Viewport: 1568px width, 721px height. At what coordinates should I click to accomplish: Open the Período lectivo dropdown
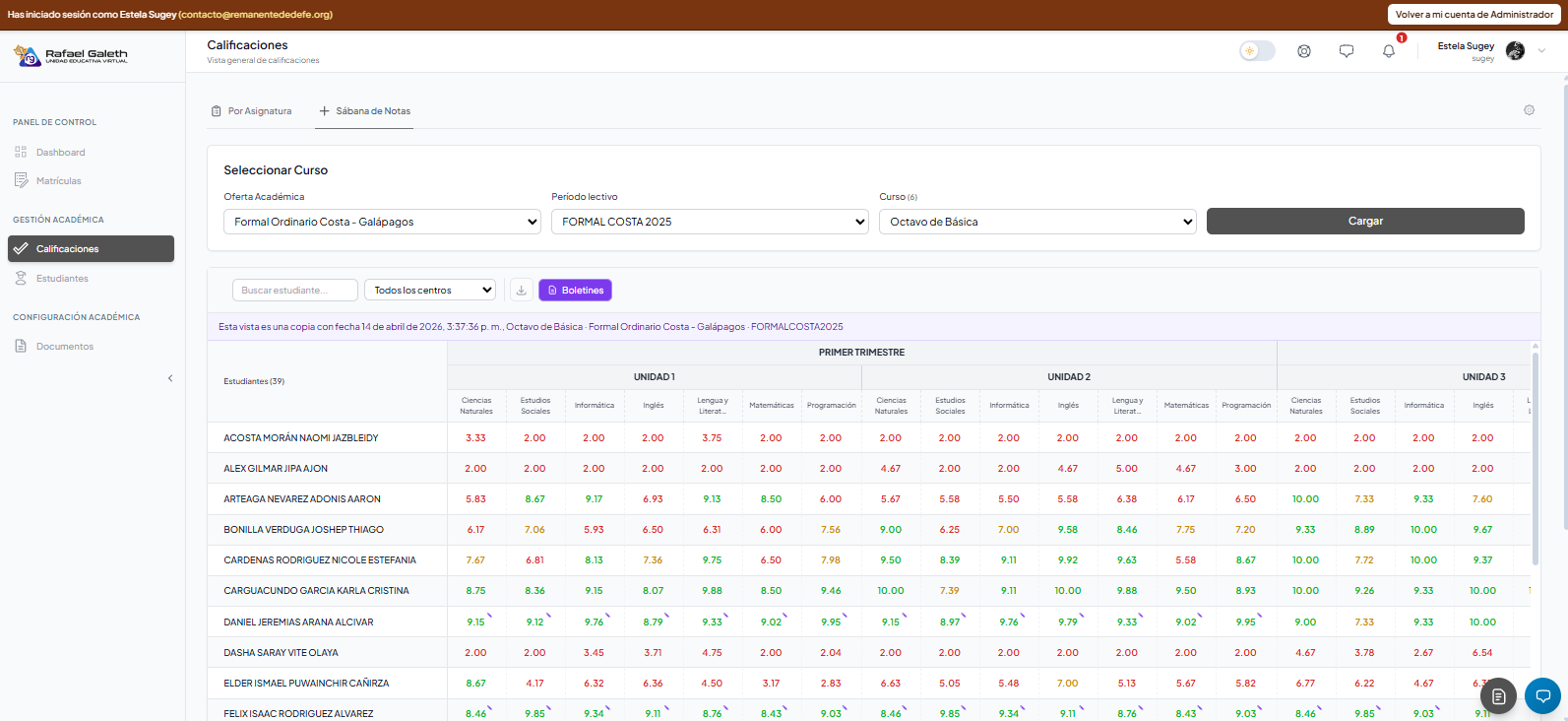point(710,222)
